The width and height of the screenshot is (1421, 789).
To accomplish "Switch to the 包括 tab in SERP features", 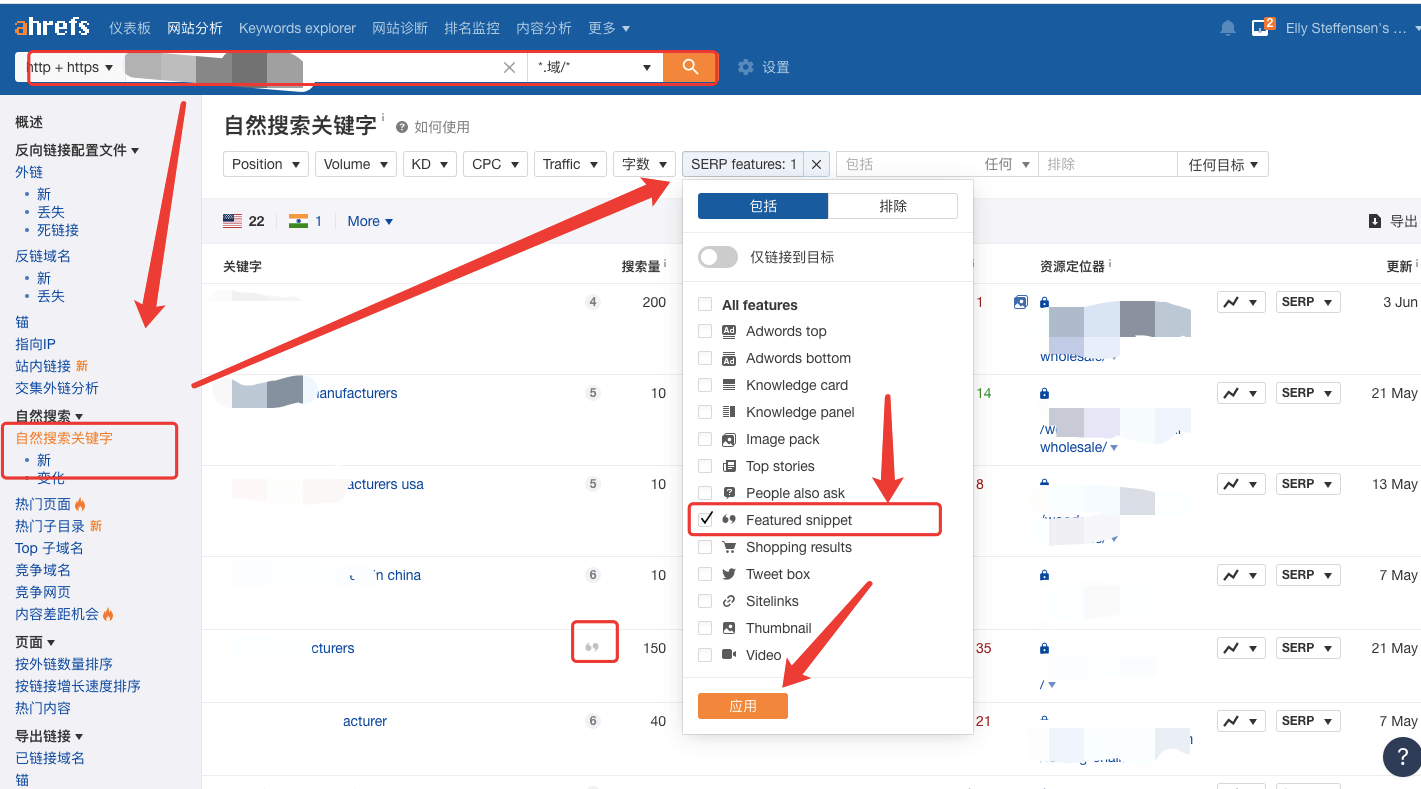I will [x=763, y=206].
